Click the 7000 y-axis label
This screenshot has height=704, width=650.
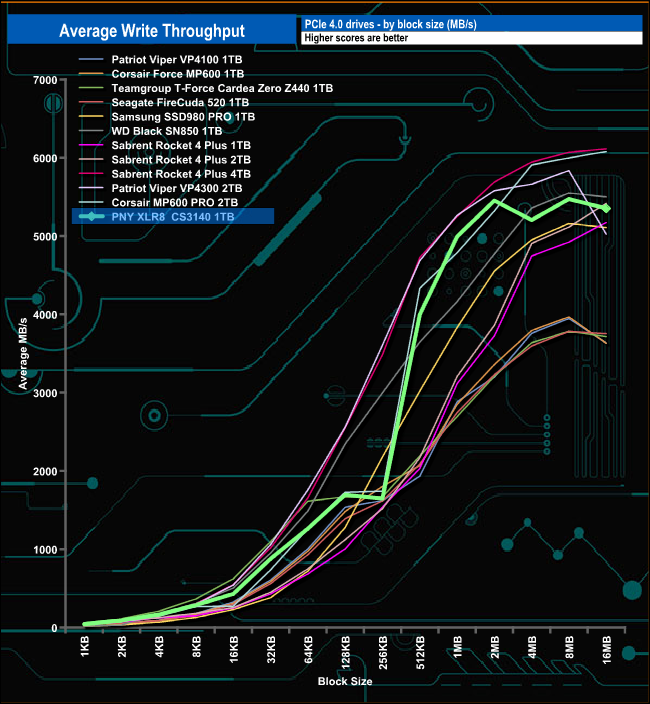45,80
